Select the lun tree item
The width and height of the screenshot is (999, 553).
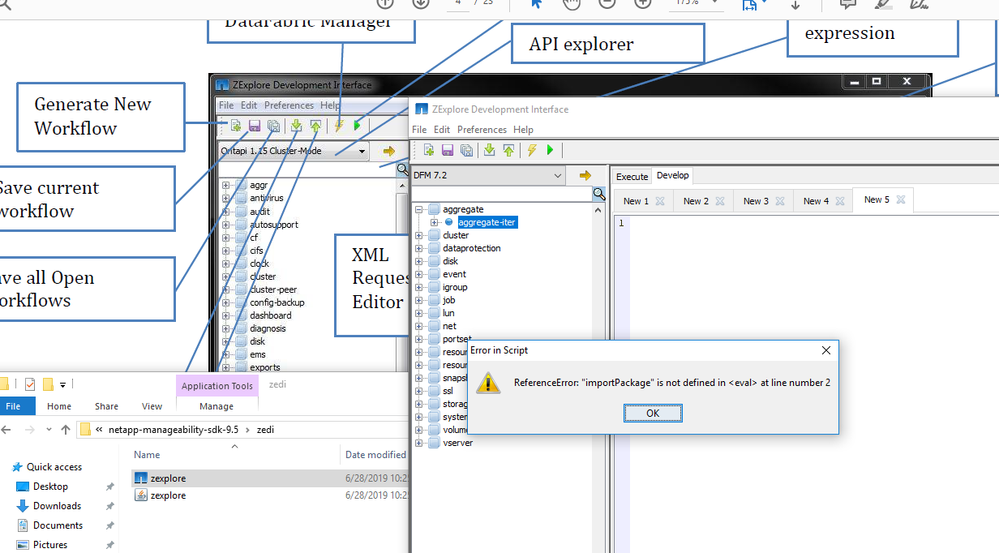[449, 313]
